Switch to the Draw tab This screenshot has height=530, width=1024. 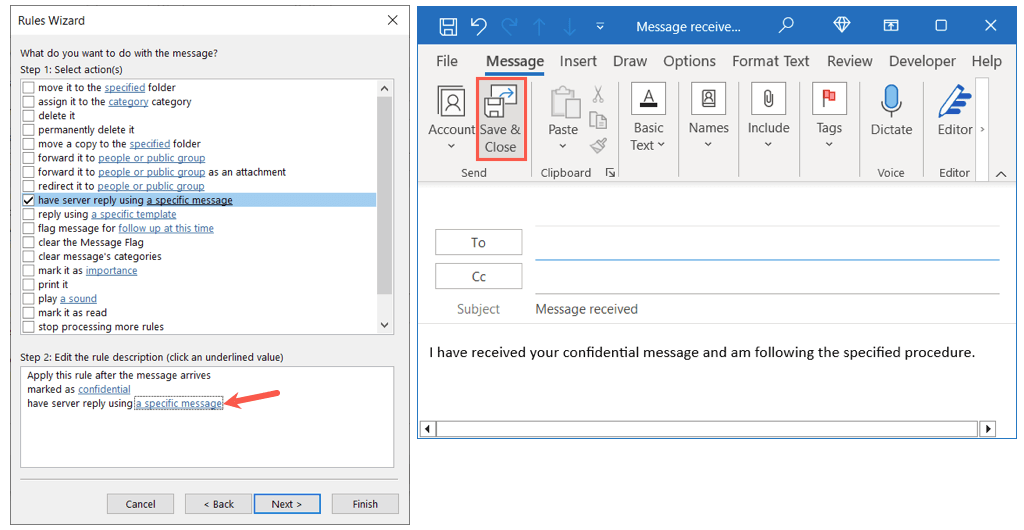point(630,61)
